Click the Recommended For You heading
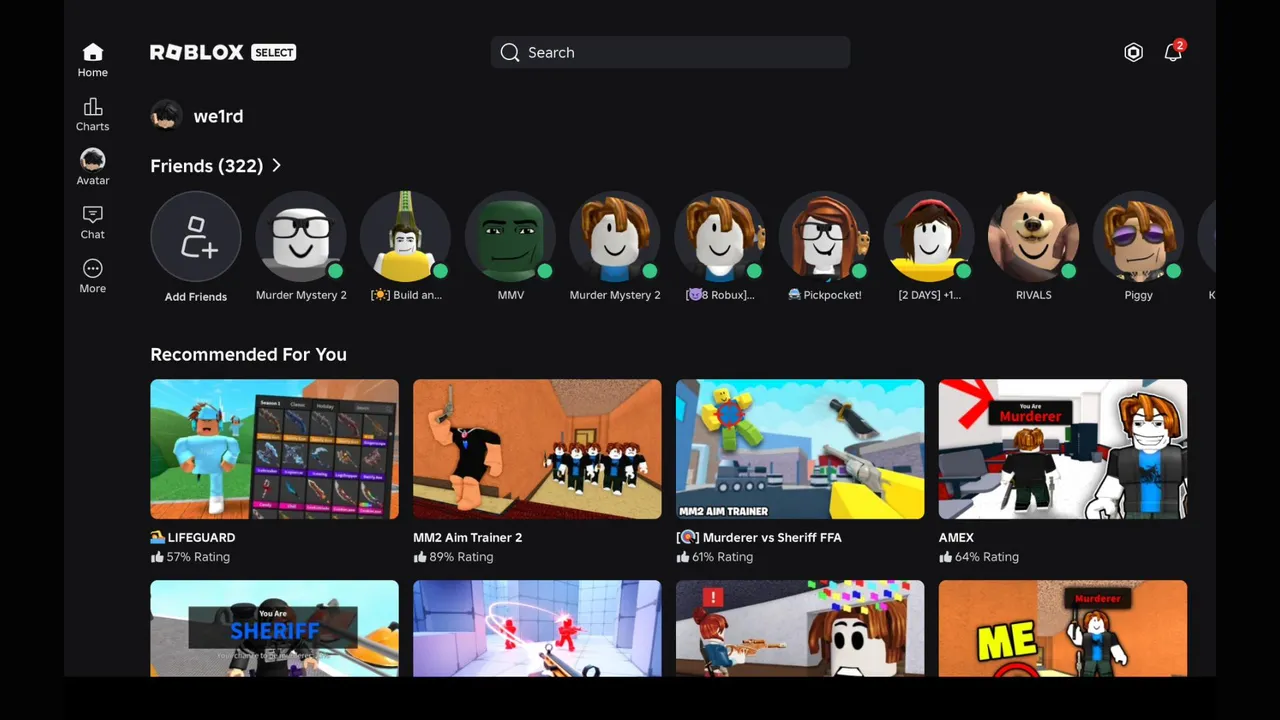Viewport: 1280px width, 720px height. [248, 354]
